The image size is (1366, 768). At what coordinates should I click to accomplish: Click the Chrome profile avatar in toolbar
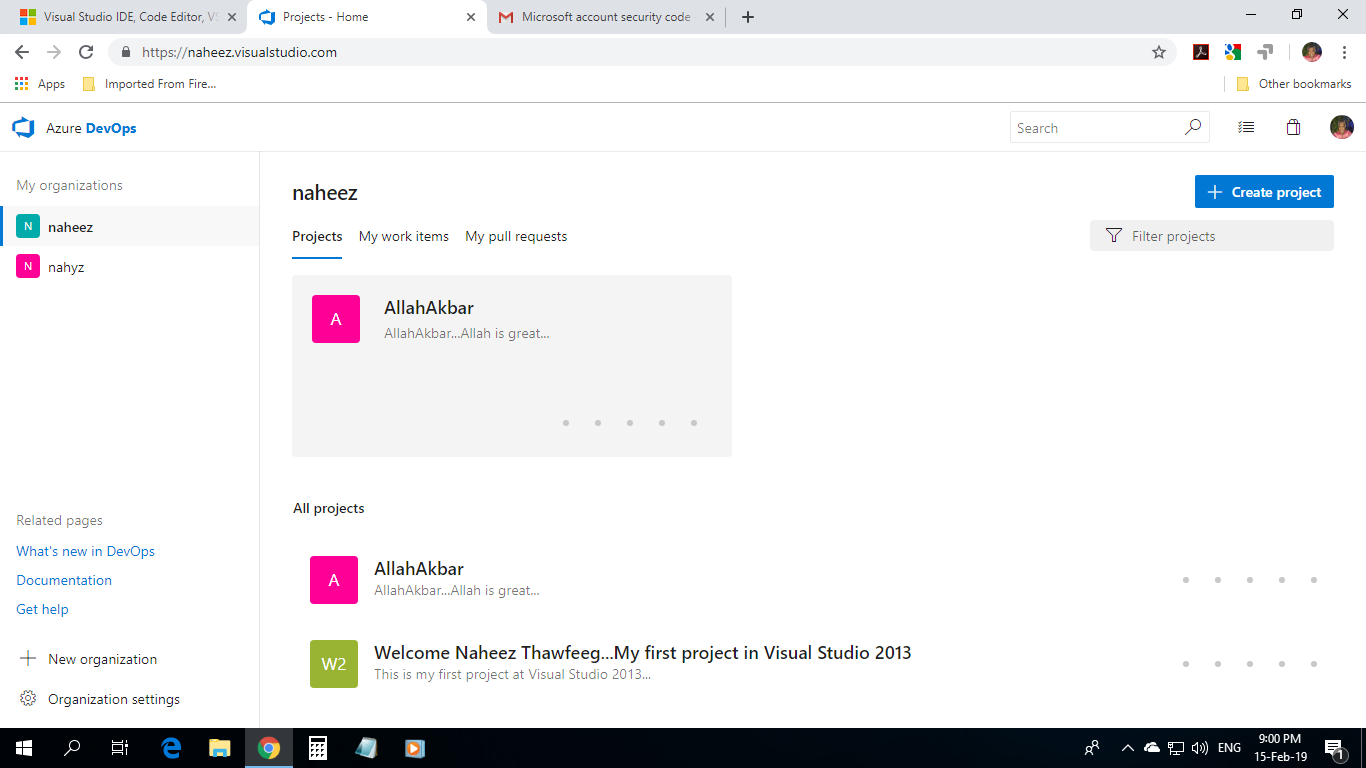(1312, 52)
